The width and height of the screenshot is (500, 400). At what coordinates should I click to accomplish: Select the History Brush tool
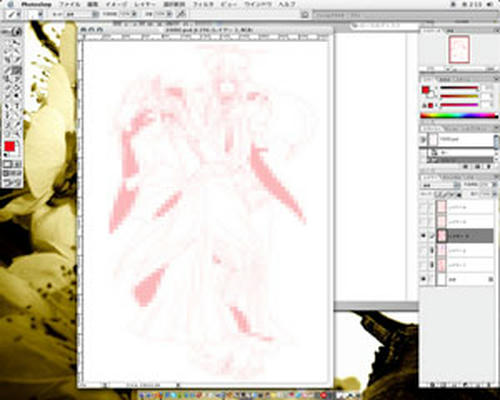click(x=17, y=79)
